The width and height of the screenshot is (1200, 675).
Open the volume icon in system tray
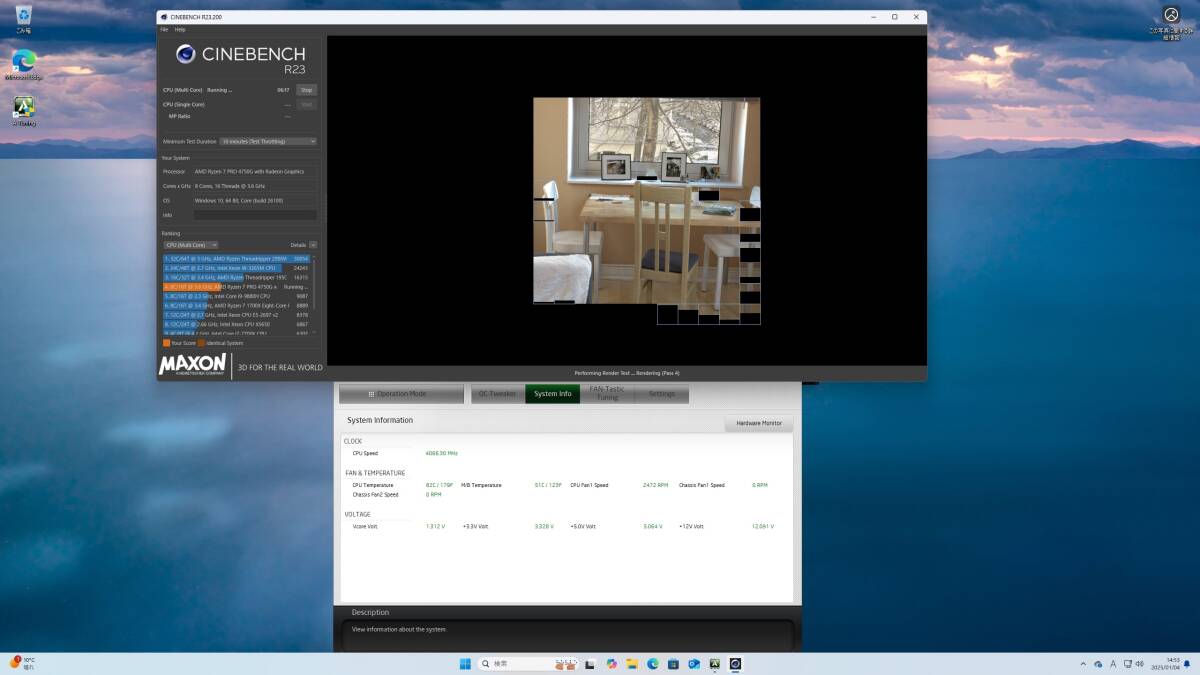(1140, 664)
